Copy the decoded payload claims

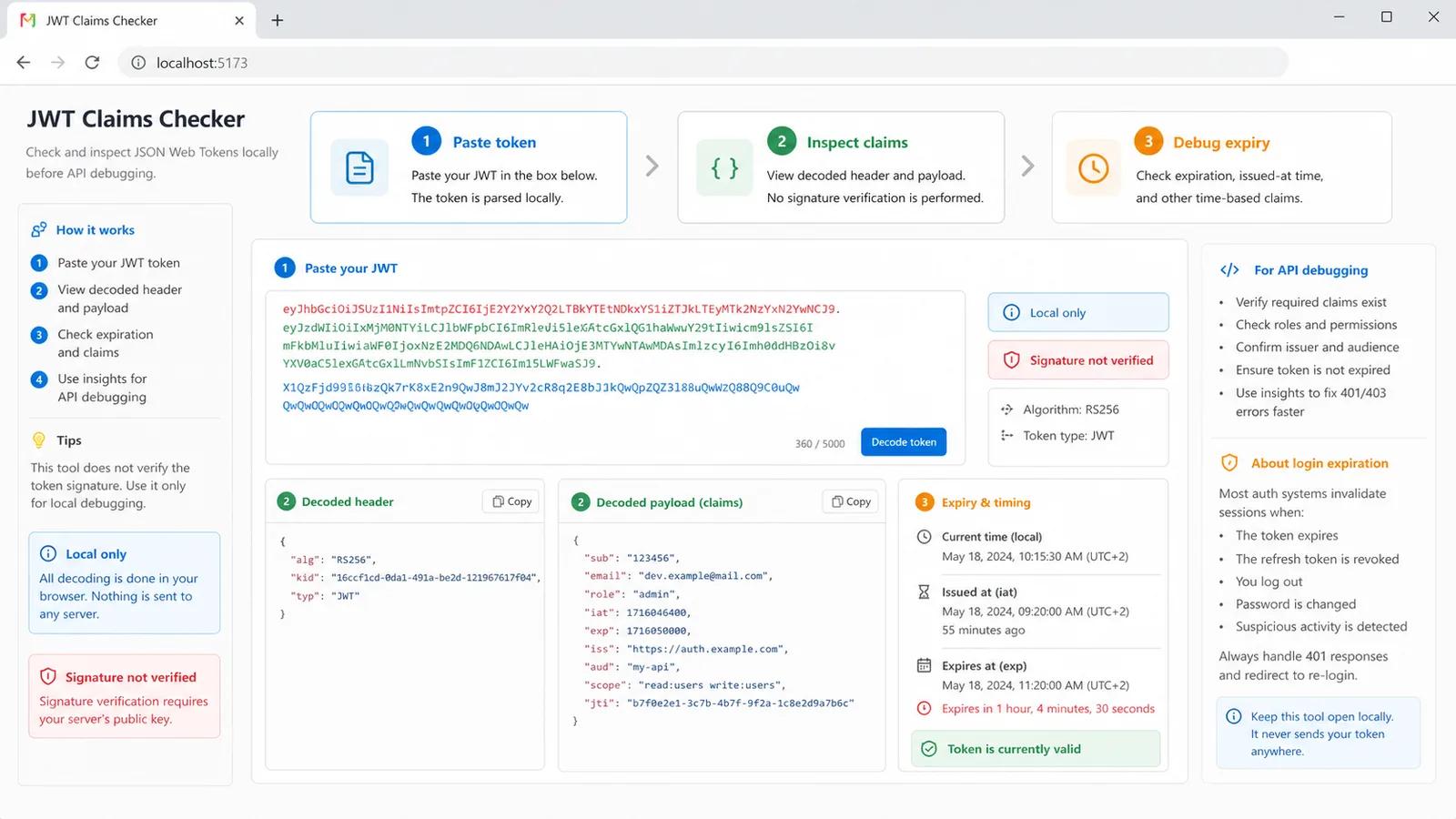pyautogui.click(x=851, y=501)
